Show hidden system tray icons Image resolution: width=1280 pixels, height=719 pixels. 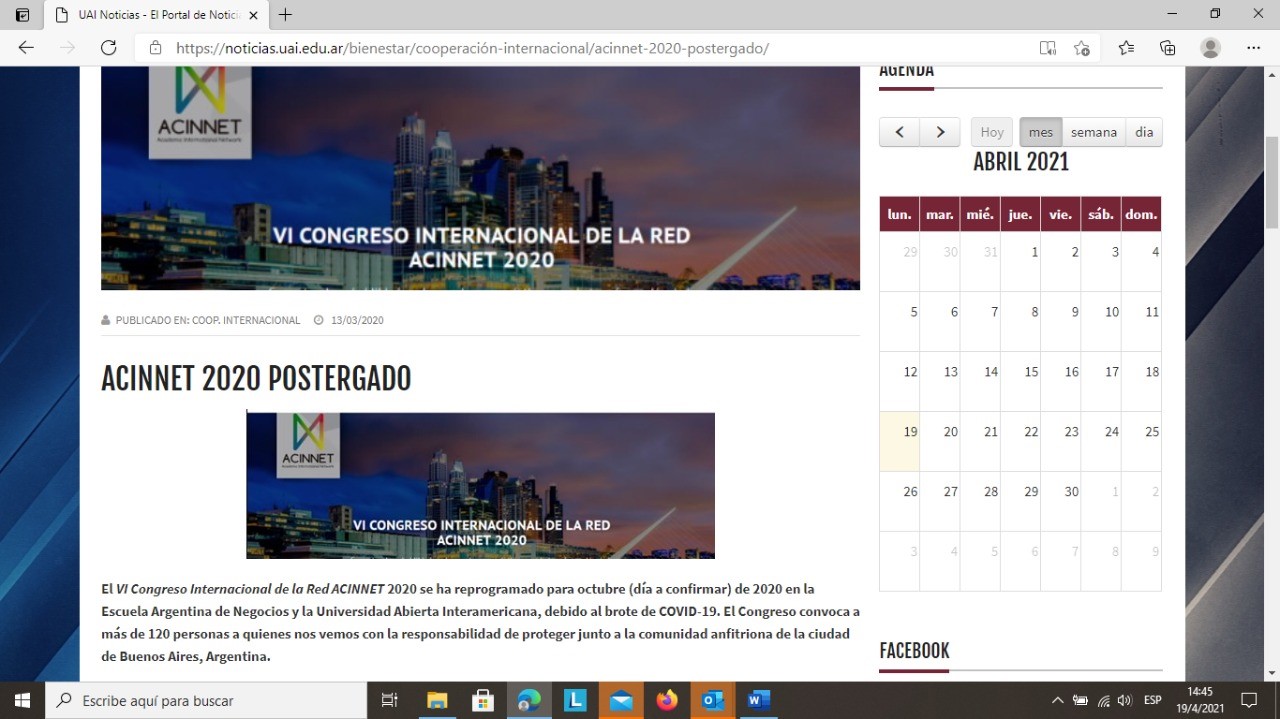1057,700
